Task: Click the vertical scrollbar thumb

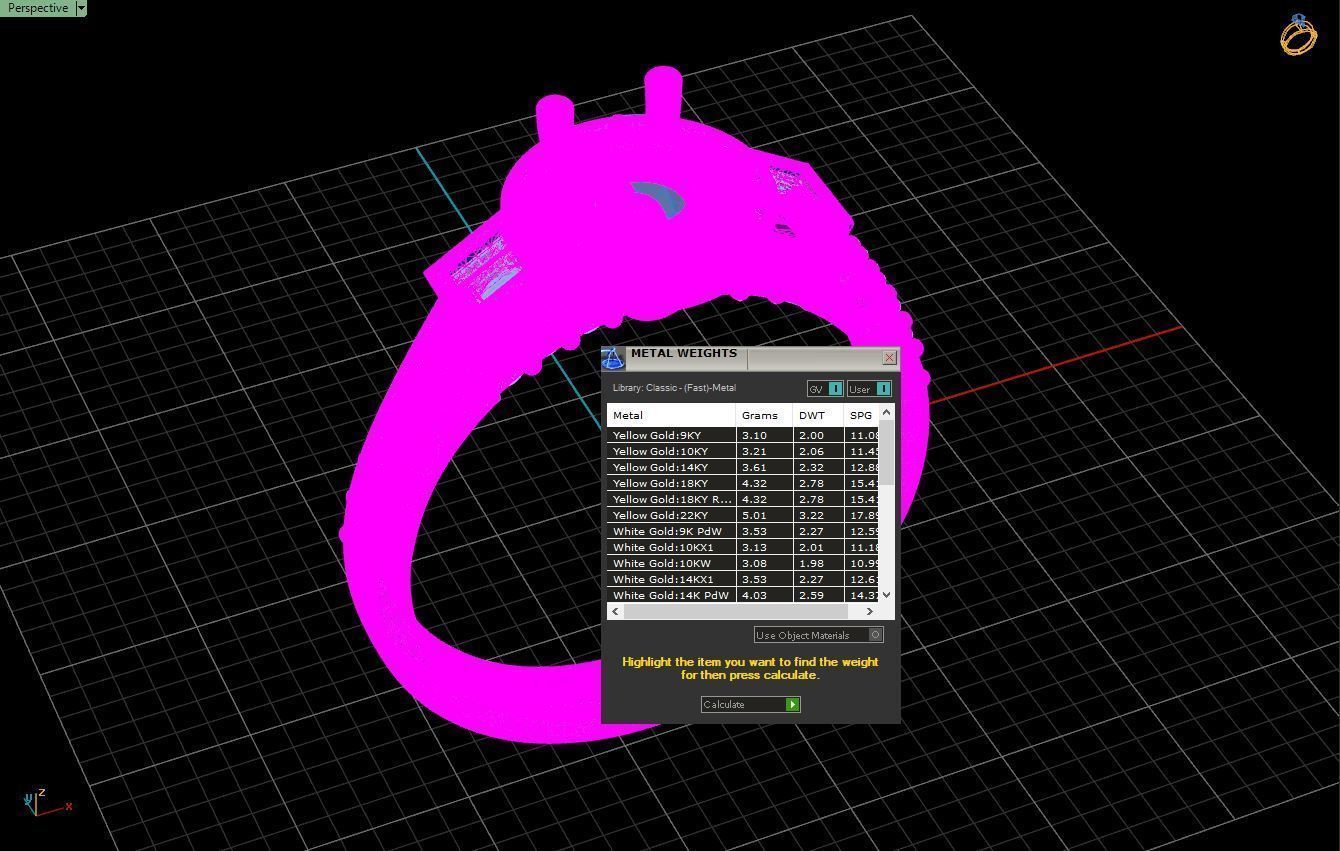Action: [886, 455]
